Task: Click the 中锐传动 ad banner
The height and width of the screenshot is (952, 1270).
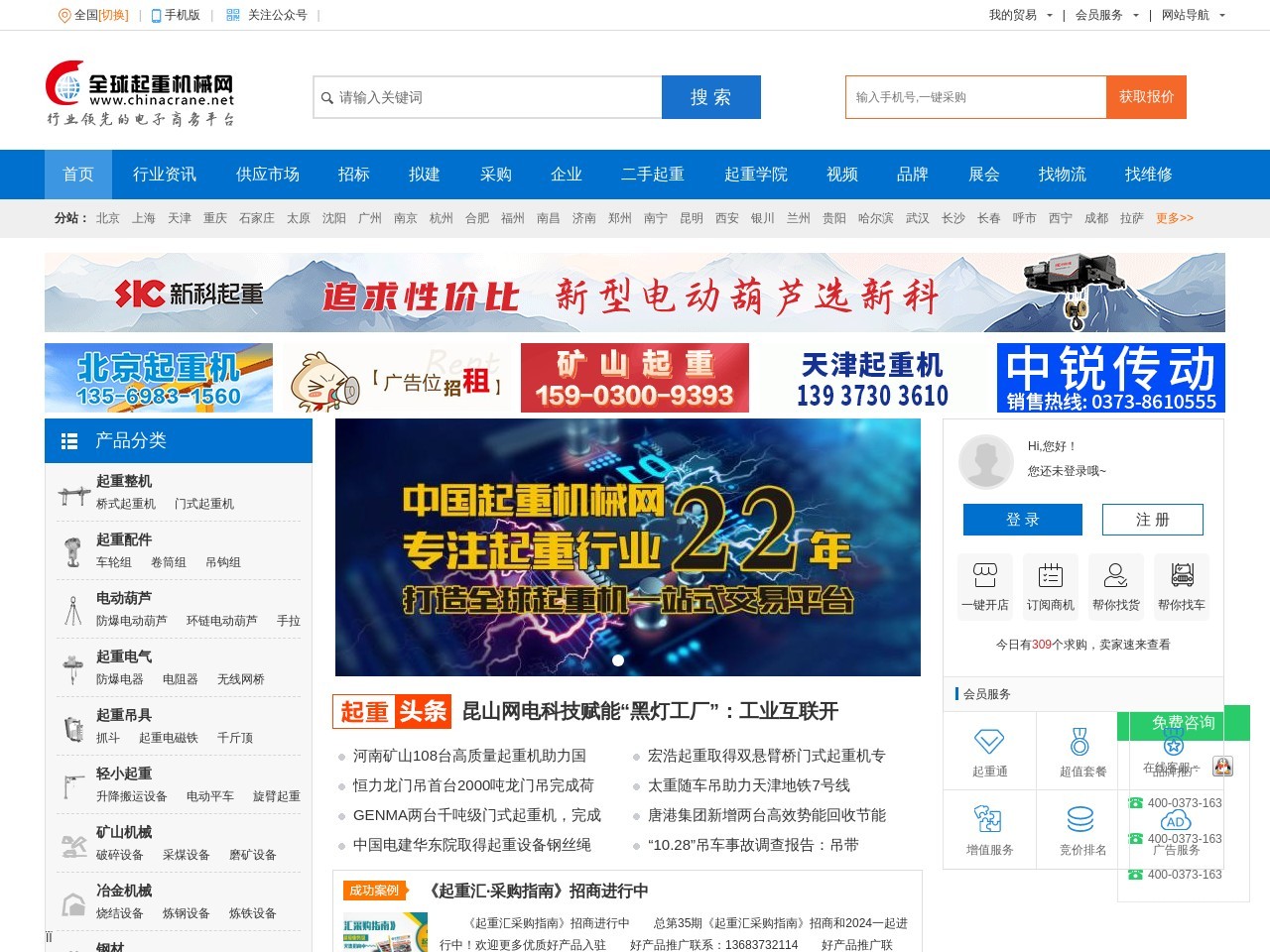Action: pyautogui.click(x=1111, y=378)
